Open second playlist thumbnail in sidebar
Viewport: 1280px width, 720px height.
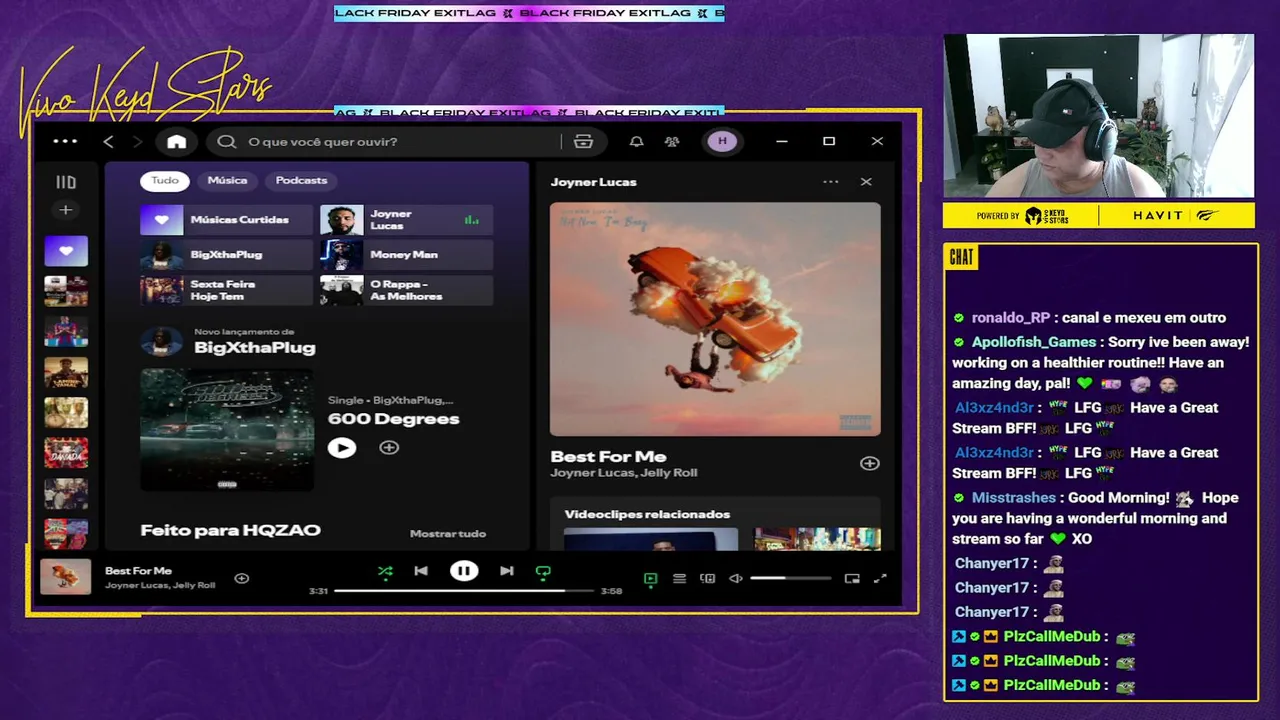66,291
